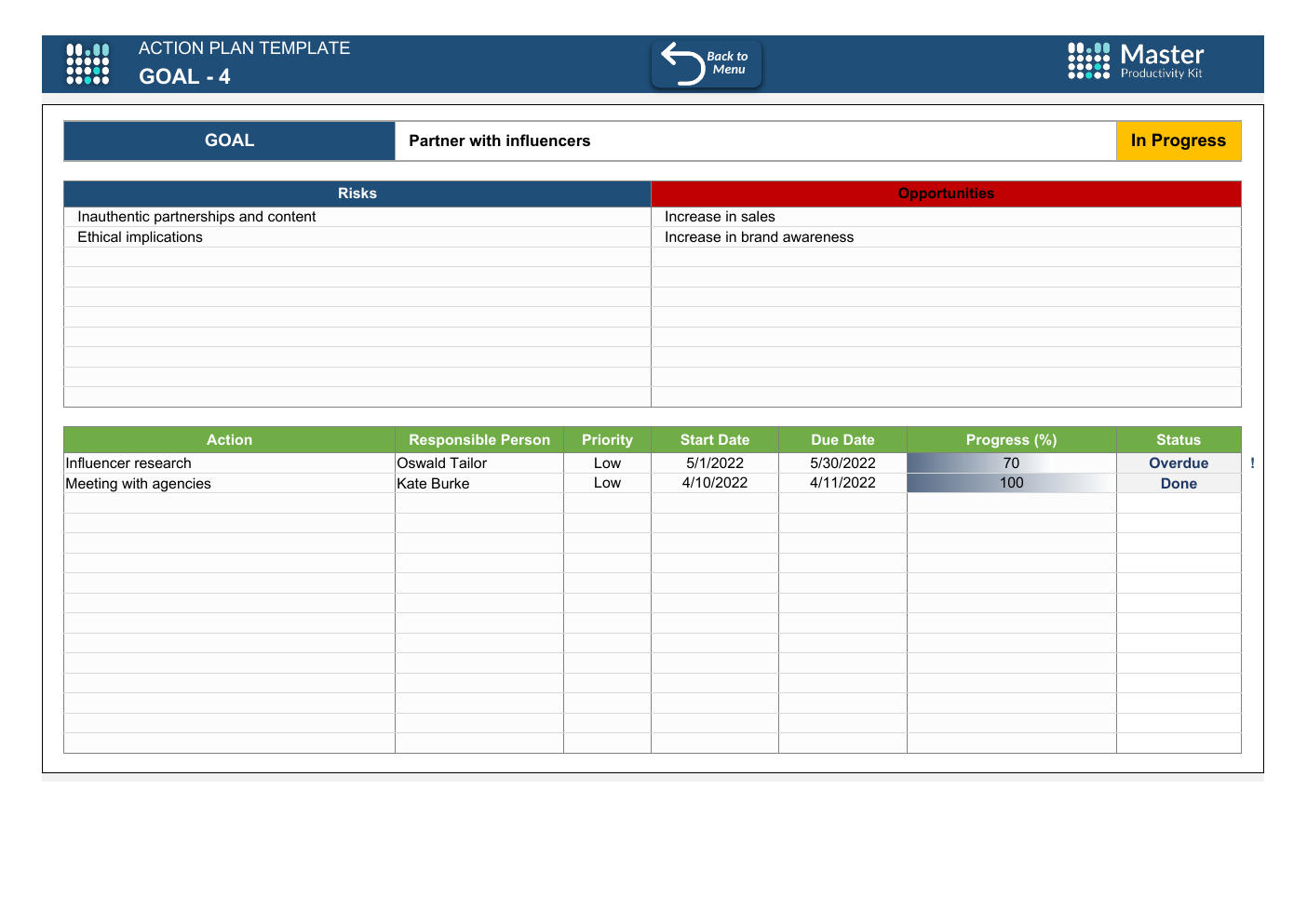Select due date 5/30/2022

click(842, 463)
